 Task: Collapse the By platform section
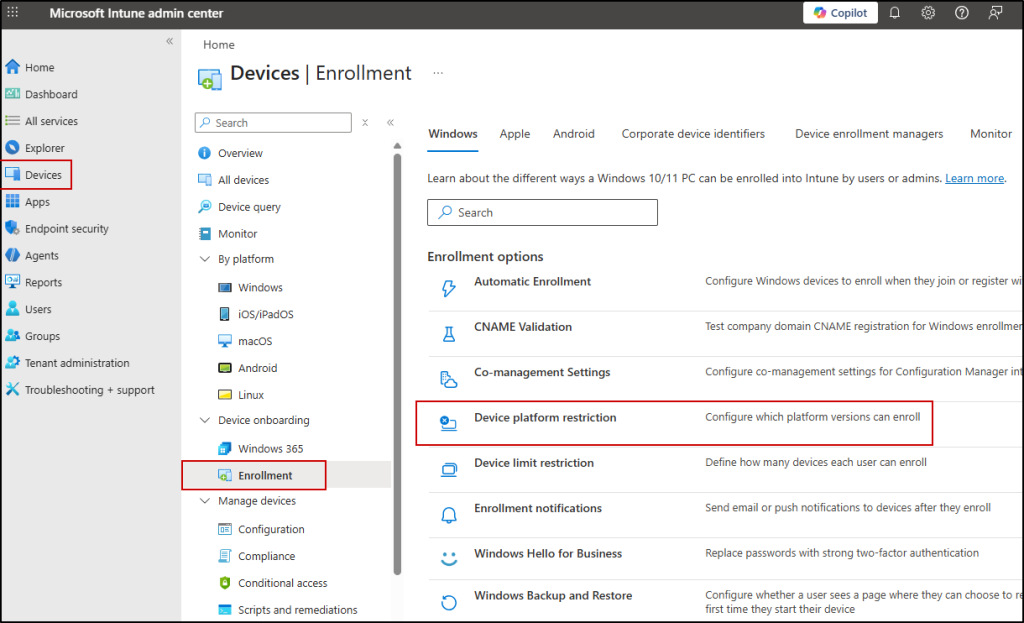pyautogui.click(x=204, y=259)
